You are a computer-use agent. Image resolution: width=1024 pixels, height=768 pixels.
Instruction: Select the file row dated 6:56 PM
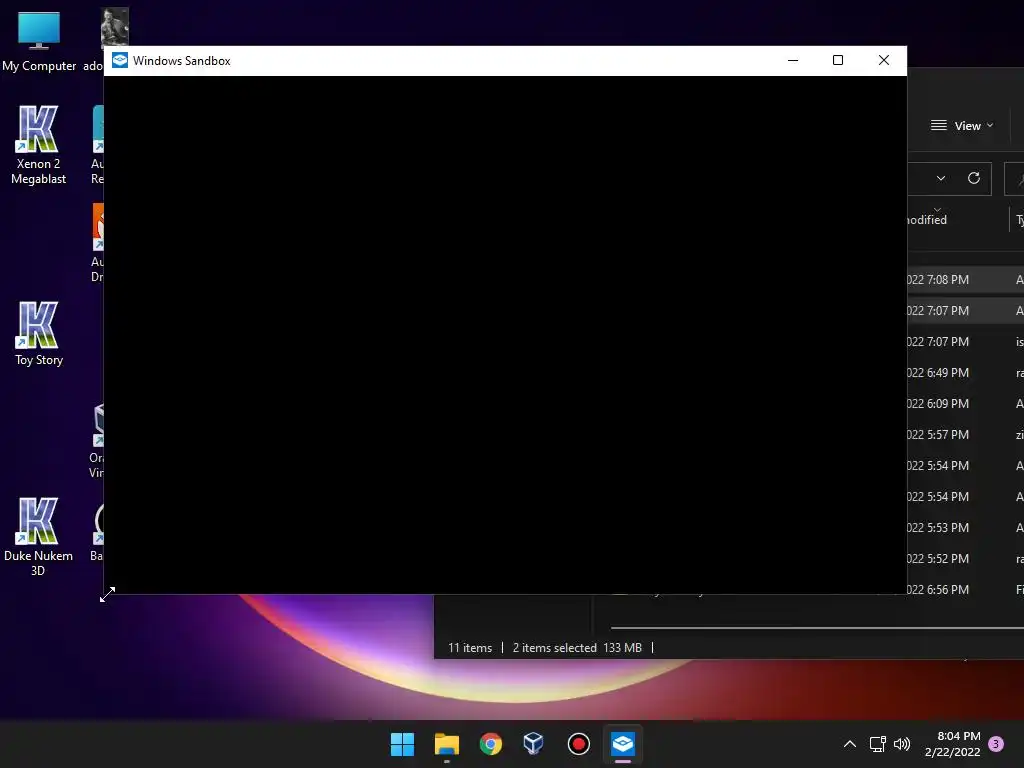click(x=965, y=590)
